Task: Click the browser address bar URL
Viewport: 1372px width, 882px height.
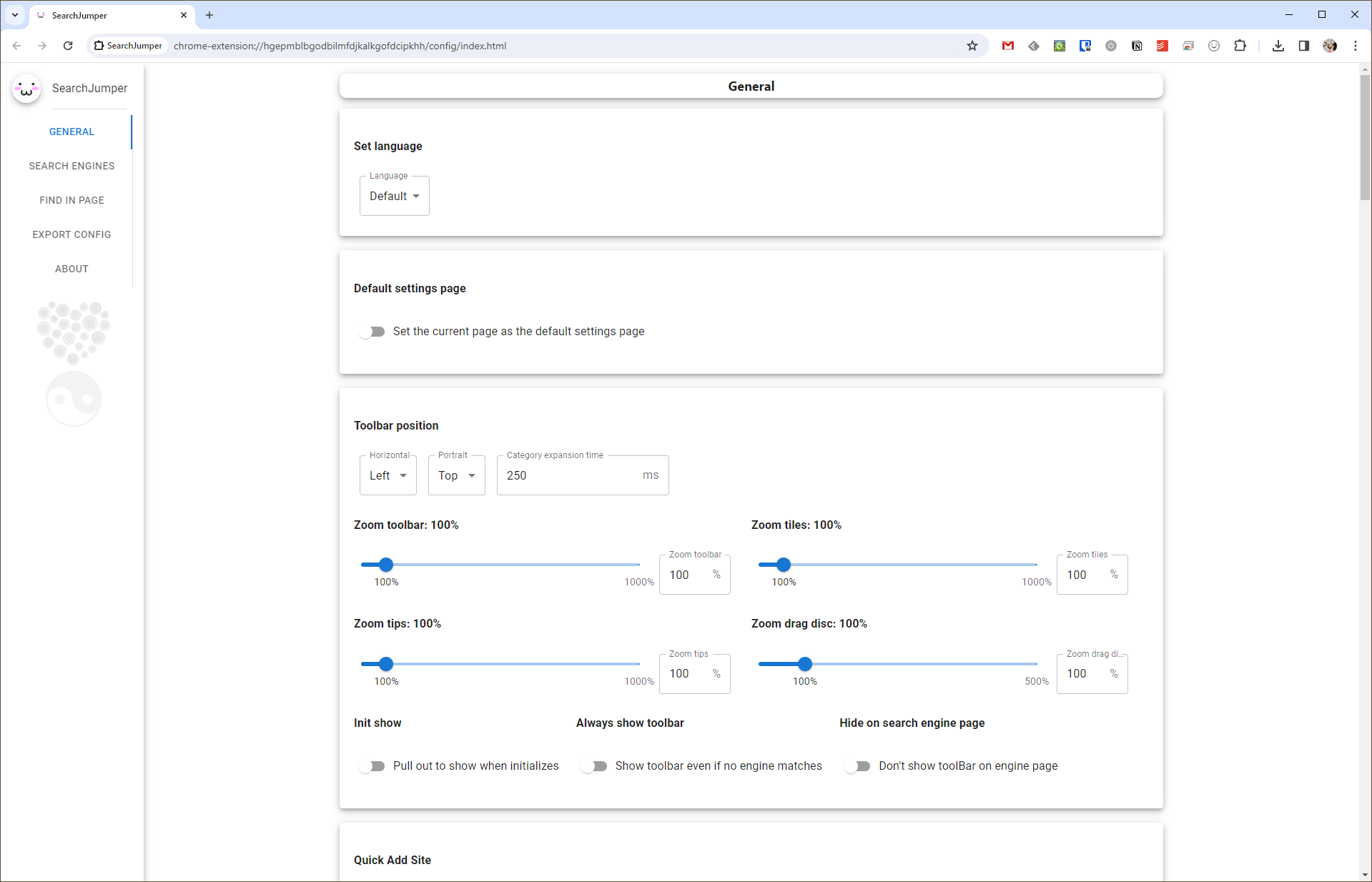Action: pos(340,46)
